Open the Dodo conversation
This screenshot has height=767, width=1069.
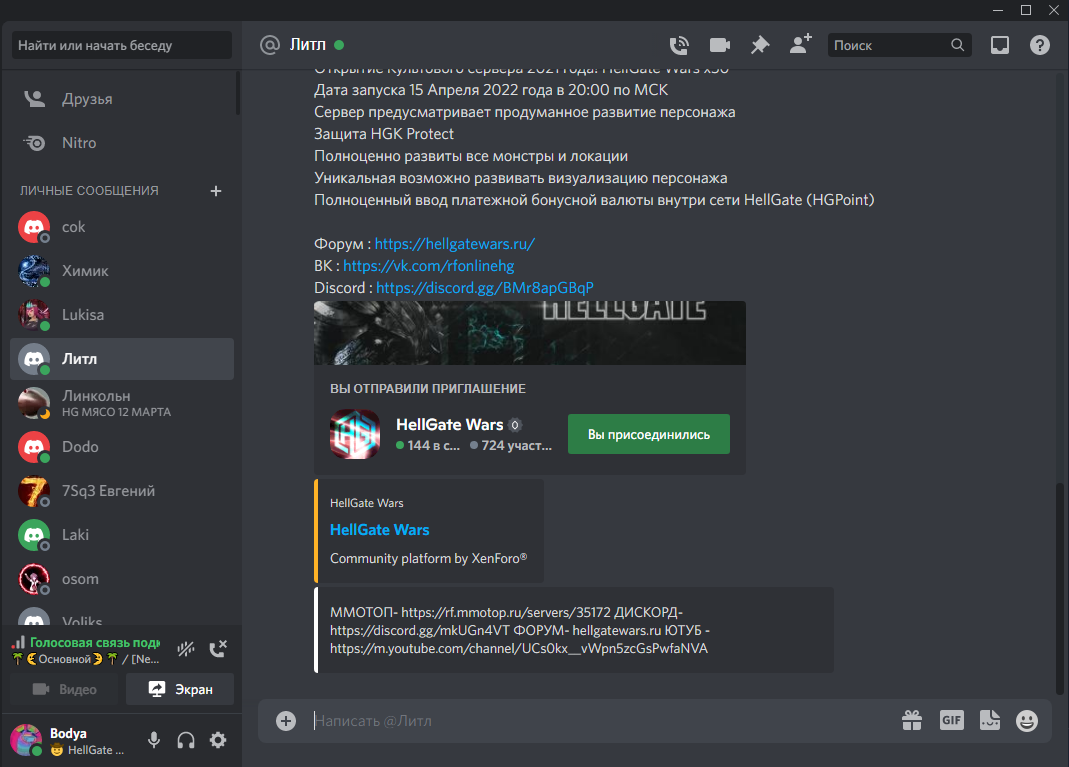tap(122, 447)
